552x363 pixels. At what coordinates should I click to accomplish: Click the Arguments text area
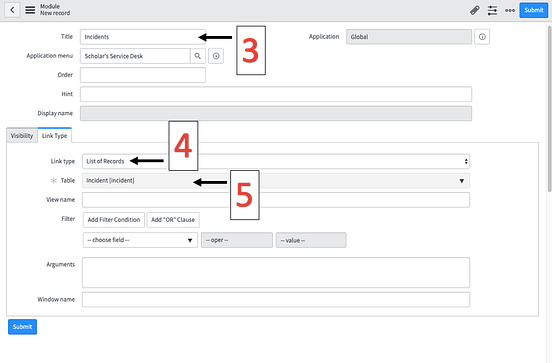coord(276,273)
